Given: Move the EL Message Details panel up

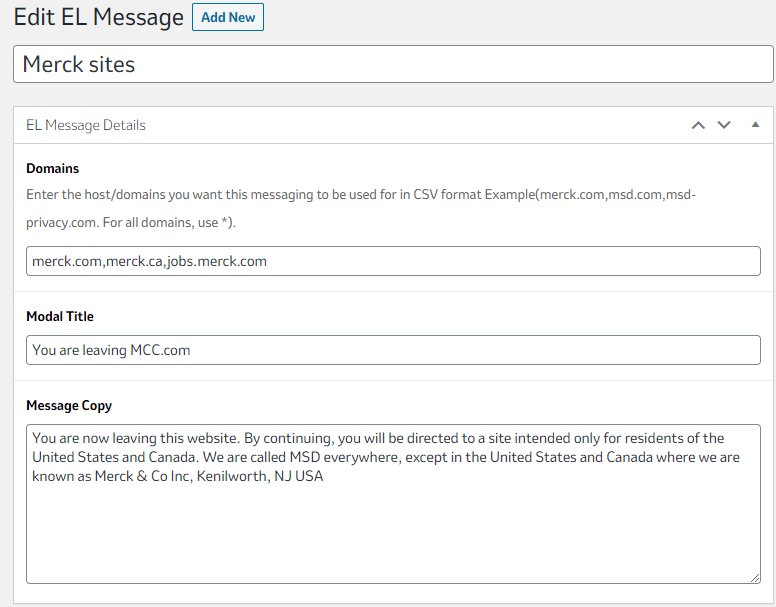Looking at the screenshot, I should [698, 125].
